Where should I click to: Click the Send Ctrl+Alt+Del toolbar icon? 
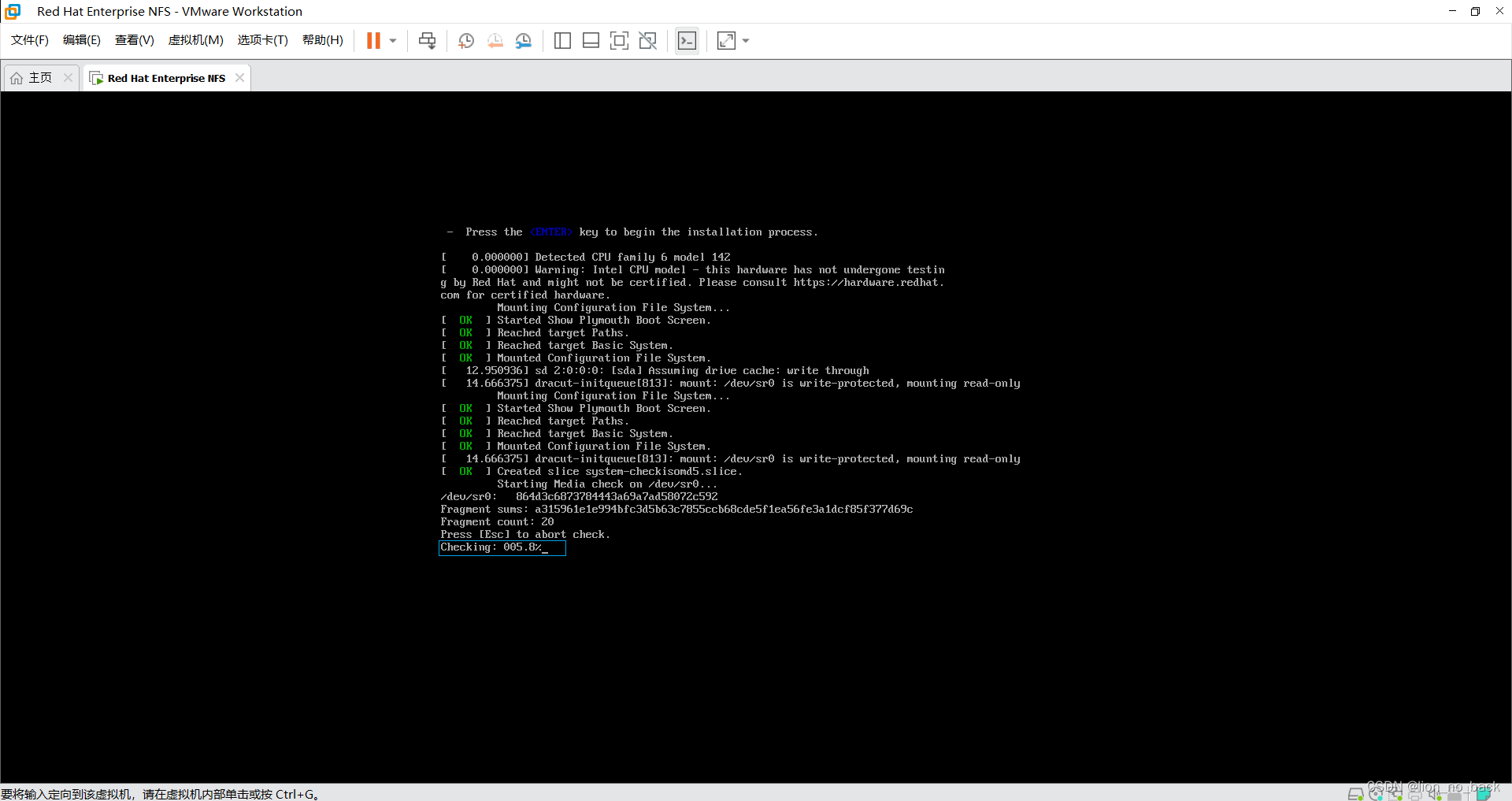tap(427, 41)
